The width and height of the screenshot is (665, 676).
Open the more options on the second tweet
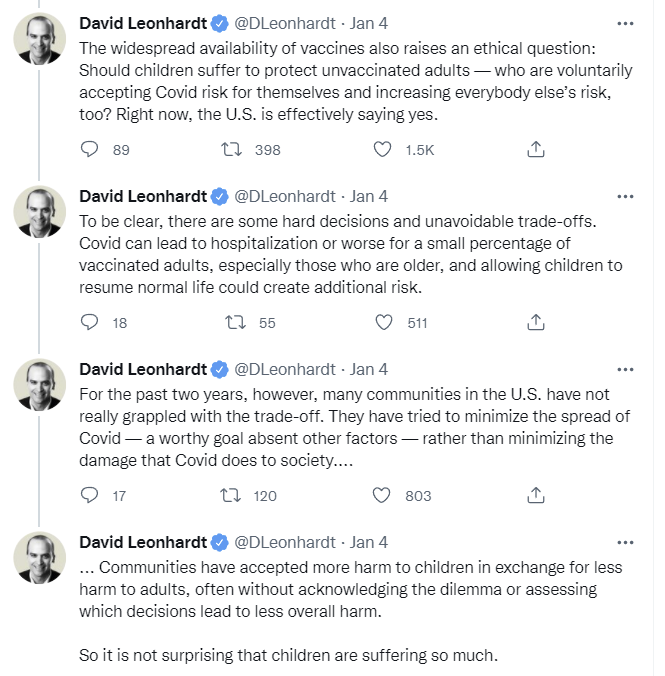[625, 196]
